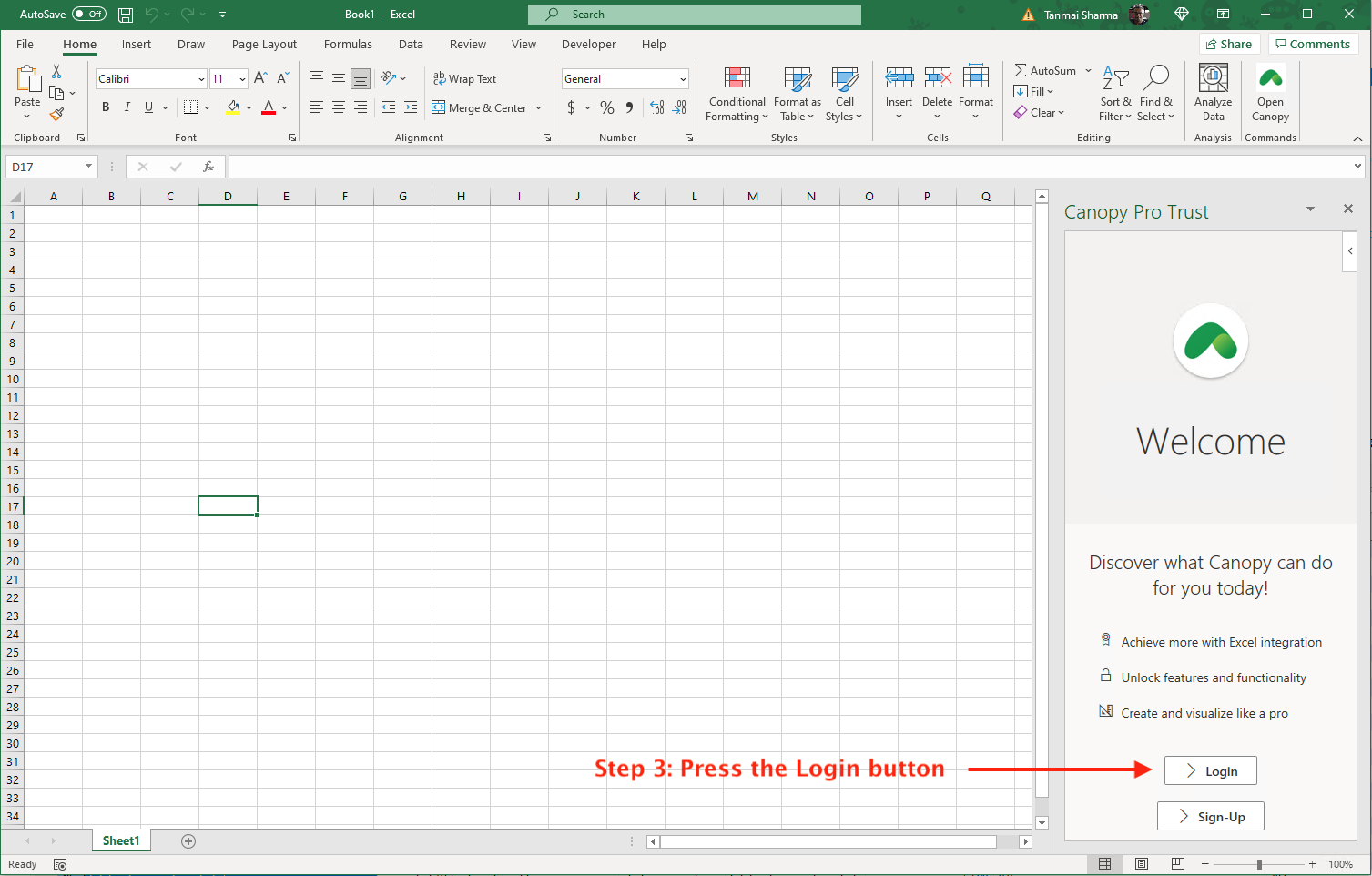Click the Center text icon

(x=339, y=107)
